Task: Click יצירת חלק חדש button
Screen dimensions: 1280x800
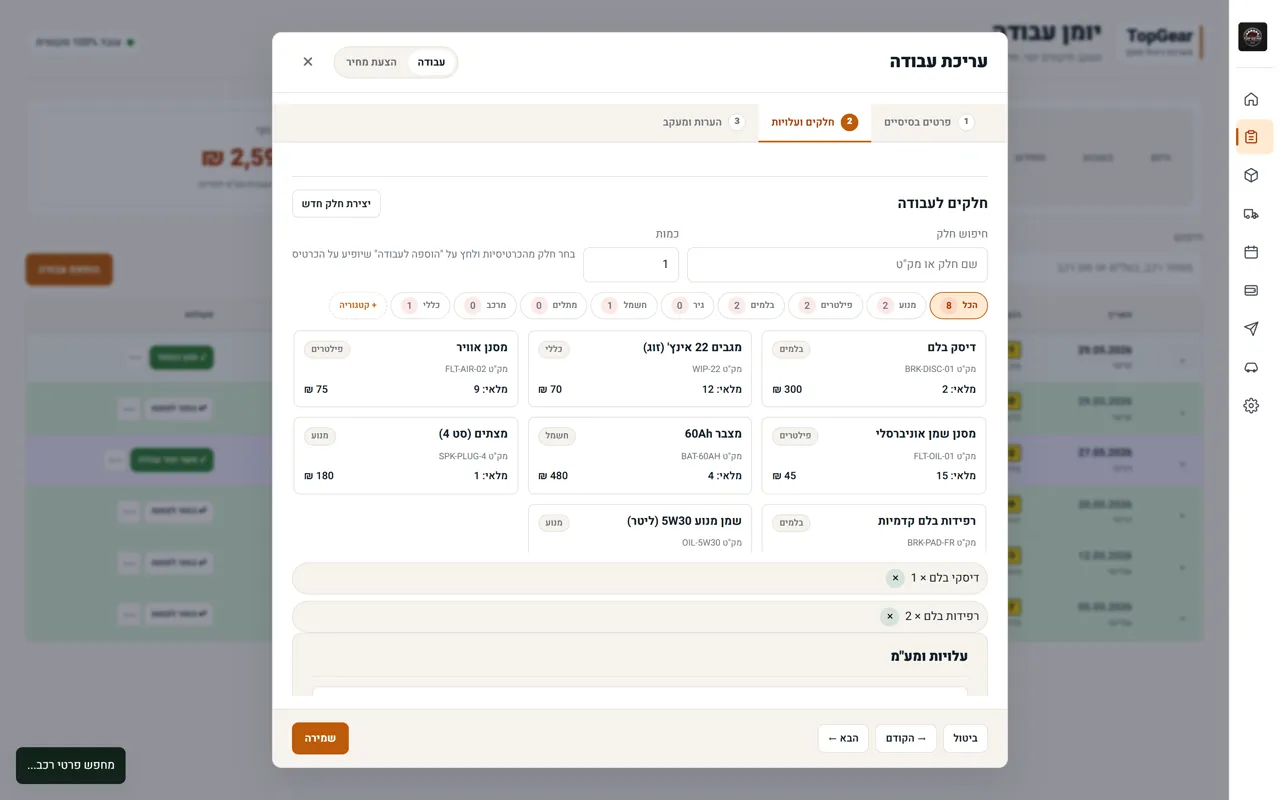Action: [336, 204]
